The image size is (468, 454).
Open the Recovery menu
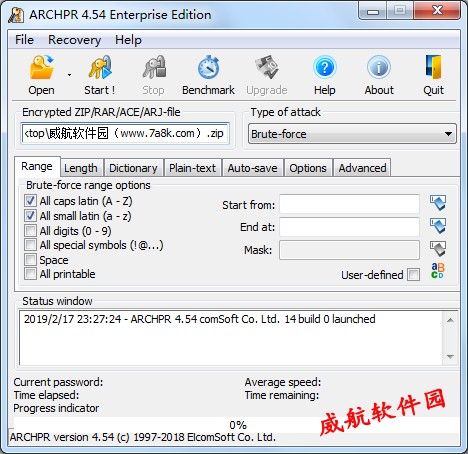74,40
